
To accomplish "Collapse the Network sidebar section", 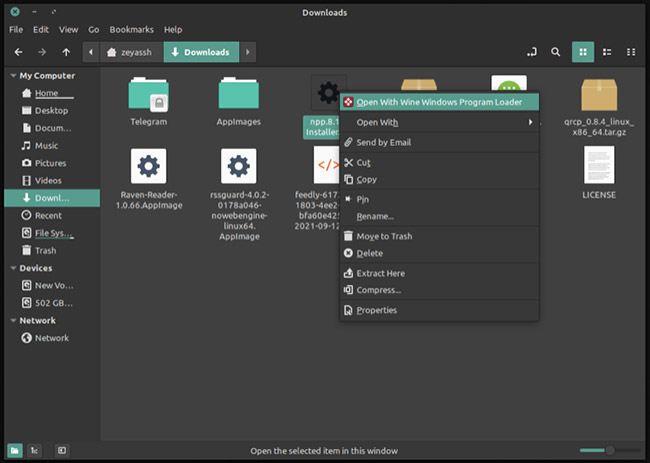I will click(x=13, y=320).
